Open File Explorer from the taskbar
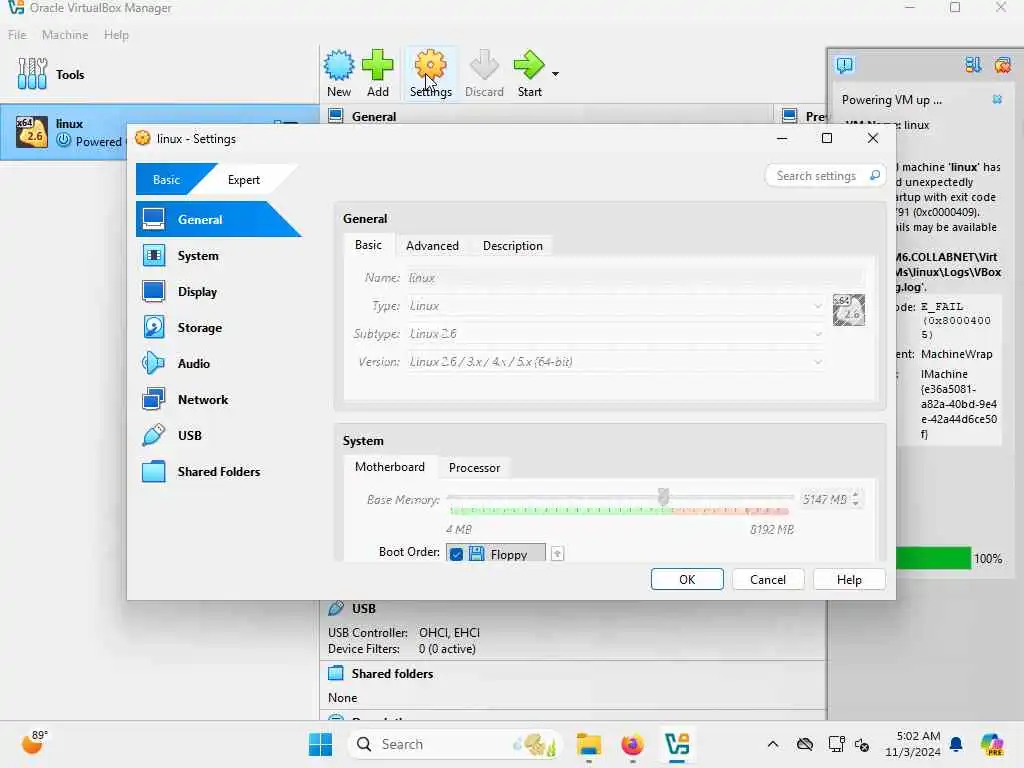1024x768 pixels. pos(588,744)
